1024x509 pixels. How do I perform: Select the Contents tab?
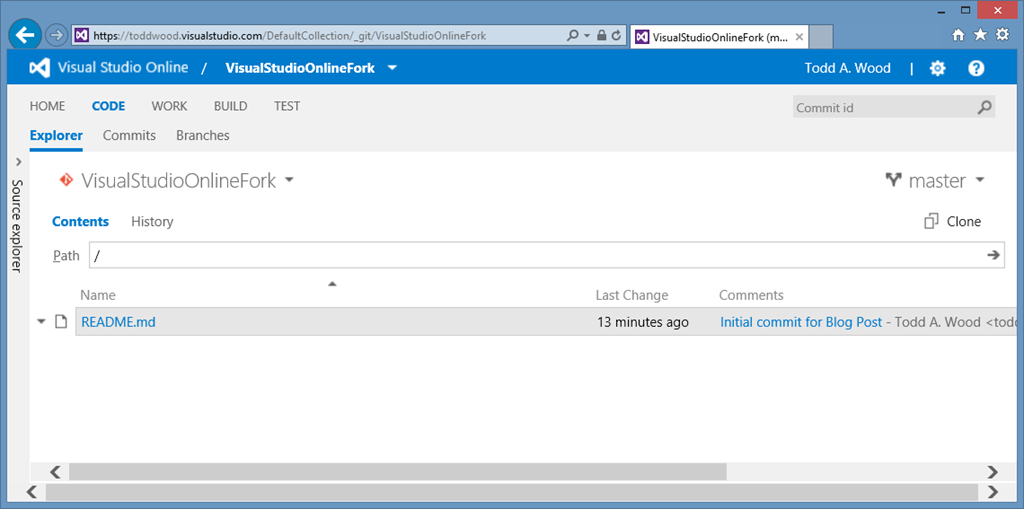[x=80, y=222]
